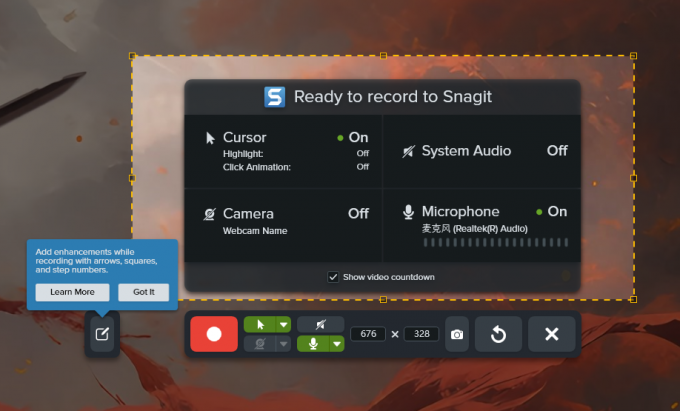Grab the top-center selection handle
Image resolution: width=680 pixels, height=411 pixels.
[383, 55]
